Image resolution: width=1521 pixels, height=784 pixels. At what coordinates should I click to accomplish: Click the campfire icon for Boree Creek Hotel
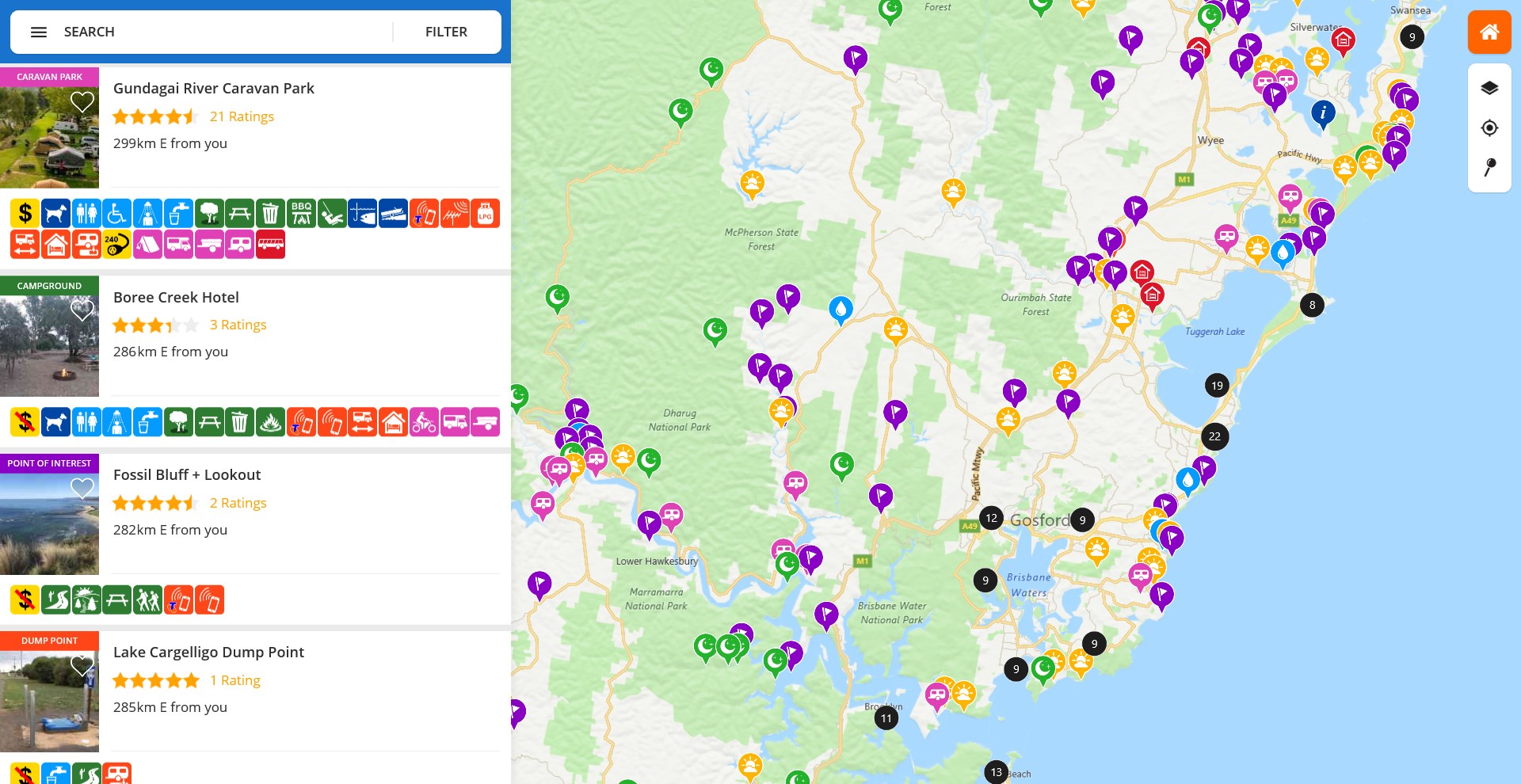(270, 422)
